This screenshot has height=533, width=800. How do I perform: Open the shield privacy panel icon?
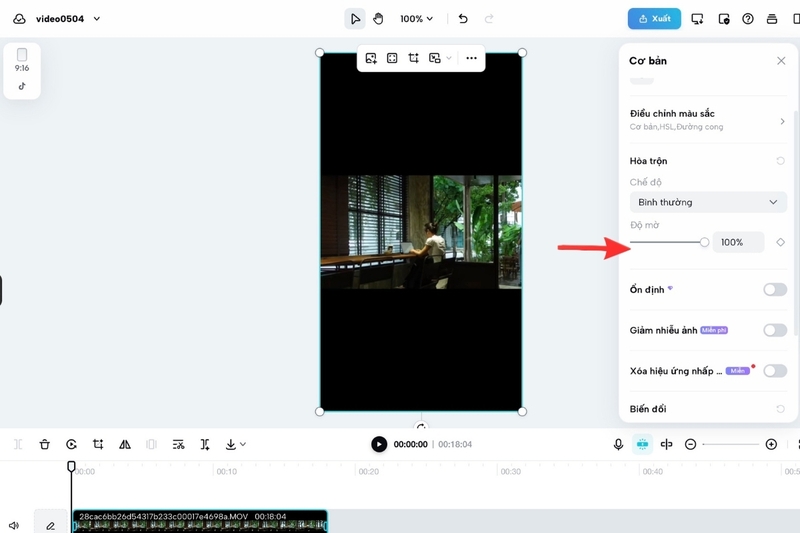click(x=723, y=19)
